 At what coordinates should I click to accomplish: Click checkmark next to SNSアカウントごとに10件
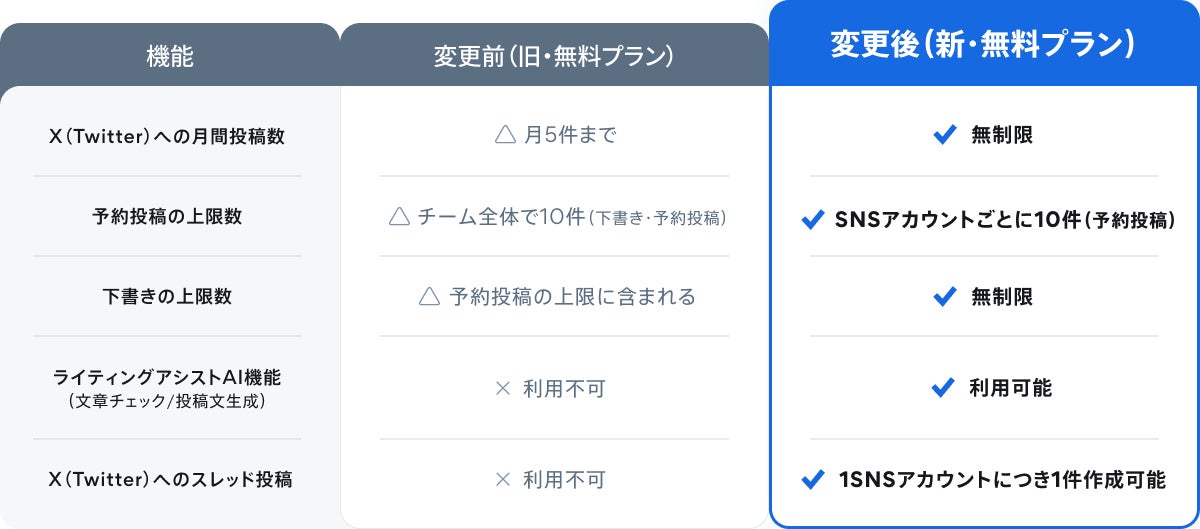pyautogui.click(x=812, y=220)
